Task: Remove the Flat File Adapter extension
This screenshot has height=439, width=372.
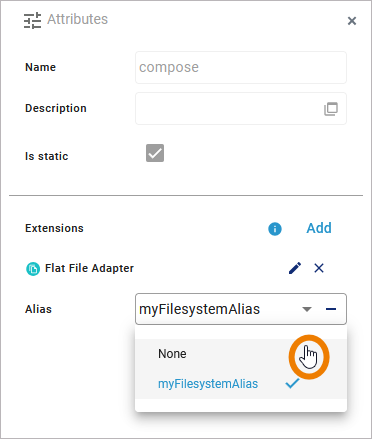Action: [x=319, y=268]
